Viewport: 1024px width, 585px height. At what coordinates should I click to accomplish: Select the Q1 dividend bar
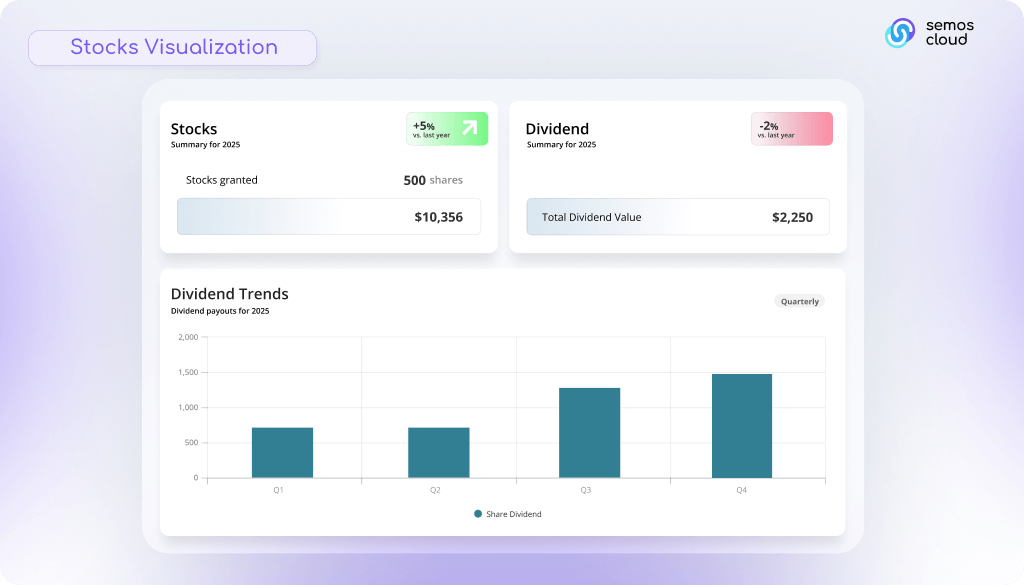coord(282,452)
